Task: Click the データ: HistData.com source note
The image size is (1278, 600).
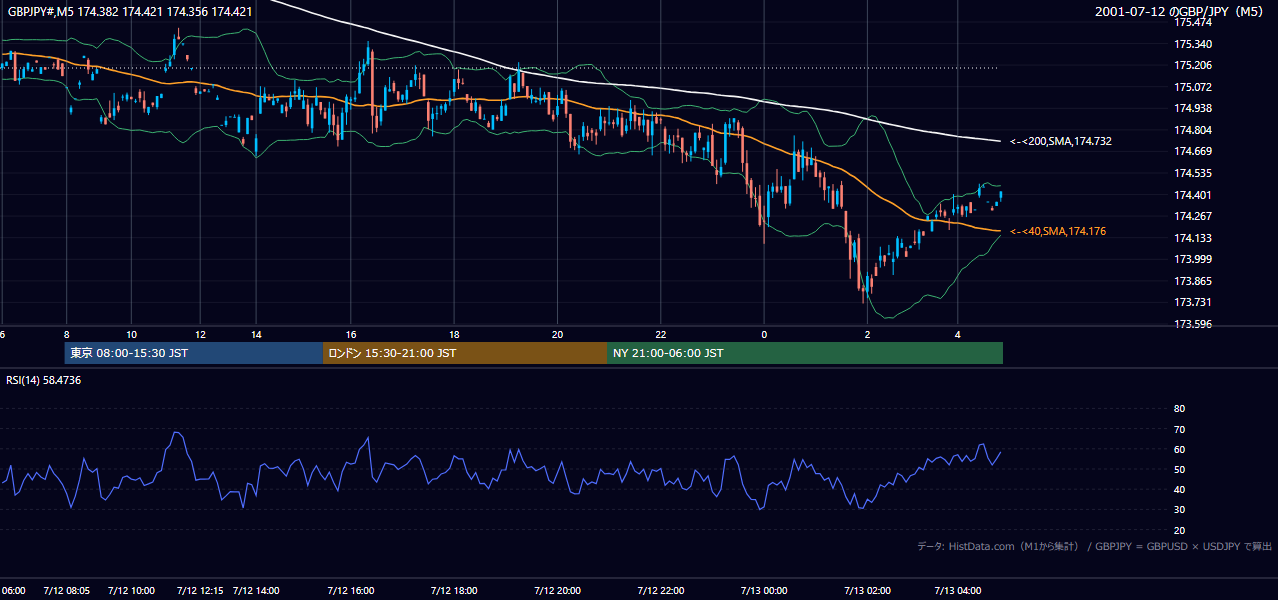Action: click(x=1095, y=546)
